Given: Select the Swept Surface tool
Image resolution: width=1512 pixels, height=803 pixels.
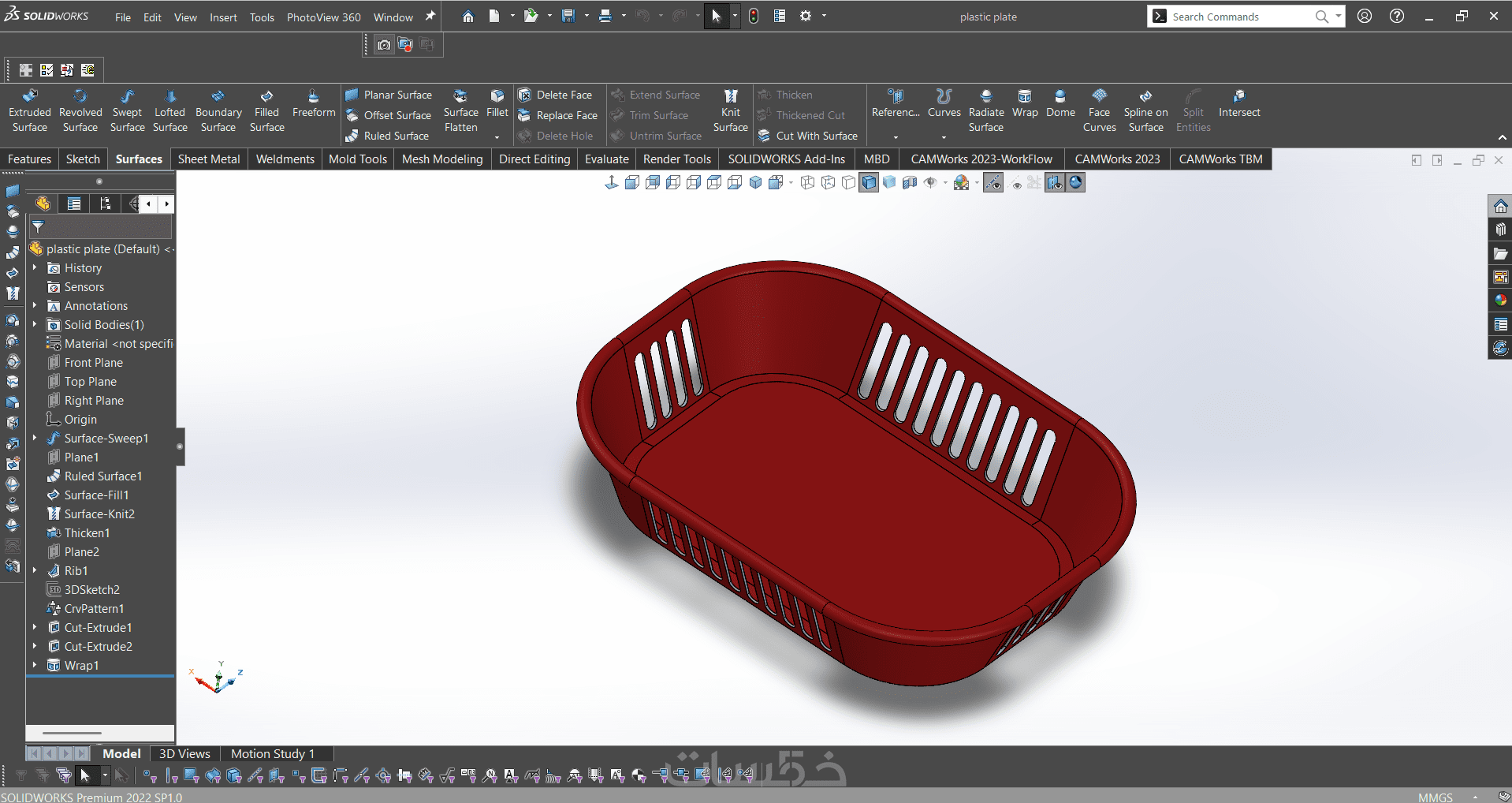Looking at the screenshot, I should click(x=127, y=110).
